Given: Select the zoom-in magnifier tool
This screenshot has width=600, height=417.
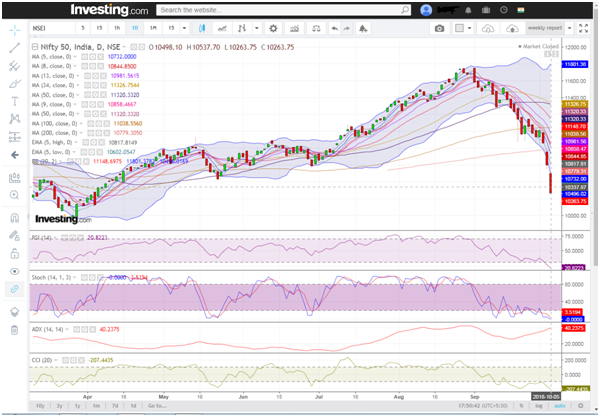Looking at the screenshot, I should 15,195.
